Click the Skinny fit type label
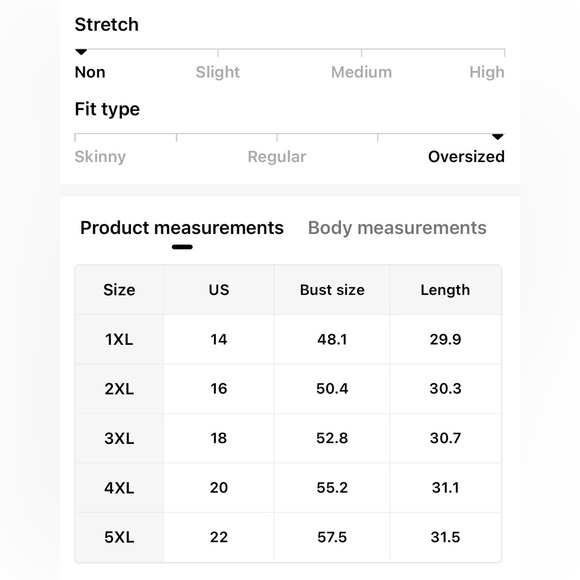 click(x=100, y=157)
